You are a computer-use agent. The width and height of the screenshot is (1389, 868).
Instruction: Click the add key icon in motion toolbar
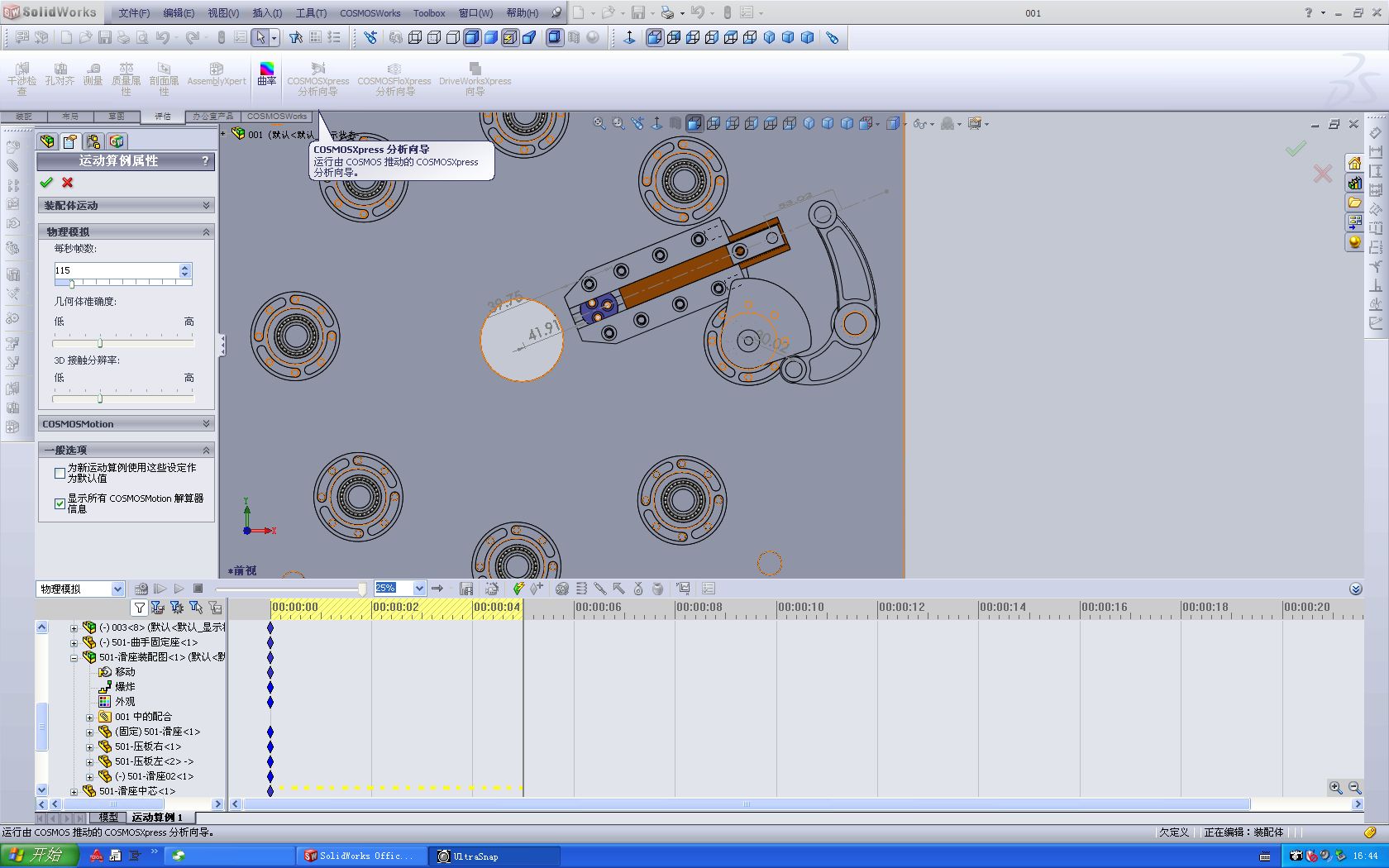537,589
